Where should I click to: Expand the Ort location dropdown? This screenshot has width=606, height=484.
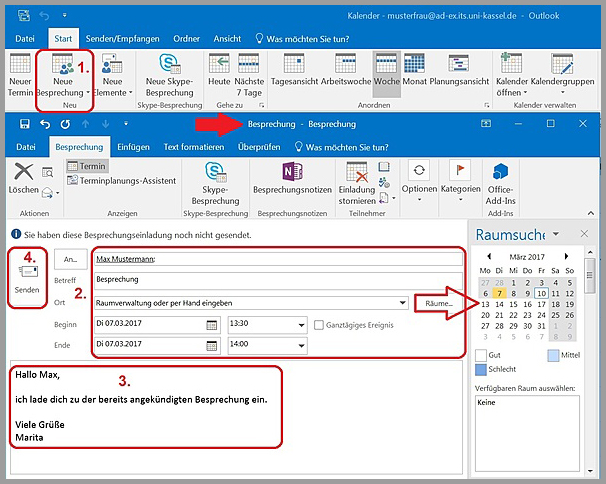(402, 303)
